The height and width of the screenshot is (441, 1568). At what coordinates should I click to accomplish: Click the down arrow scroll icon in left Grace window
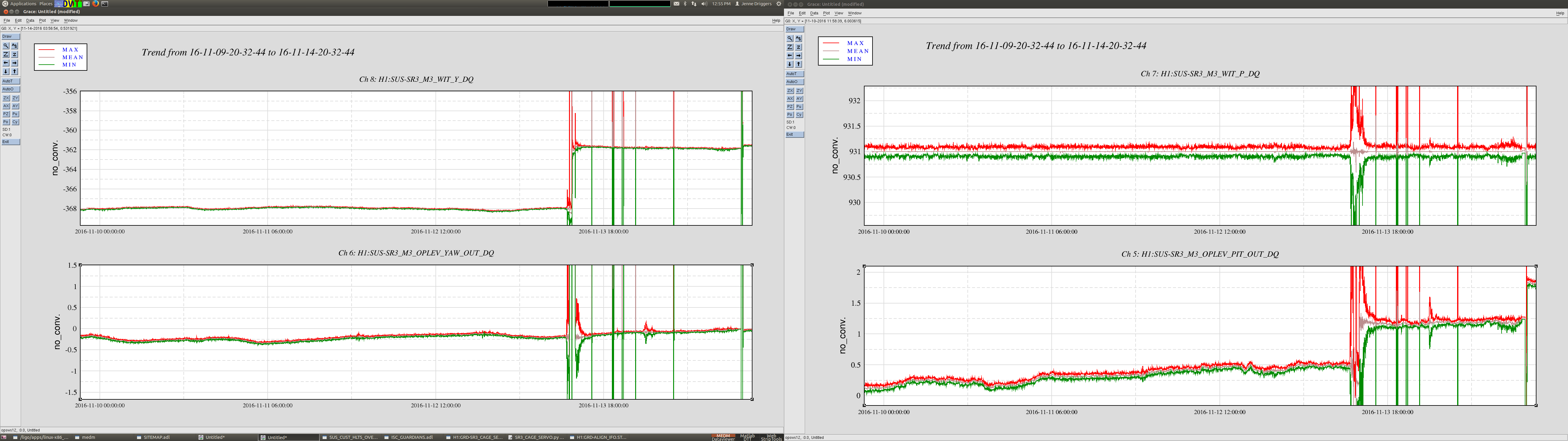point(6,71)
